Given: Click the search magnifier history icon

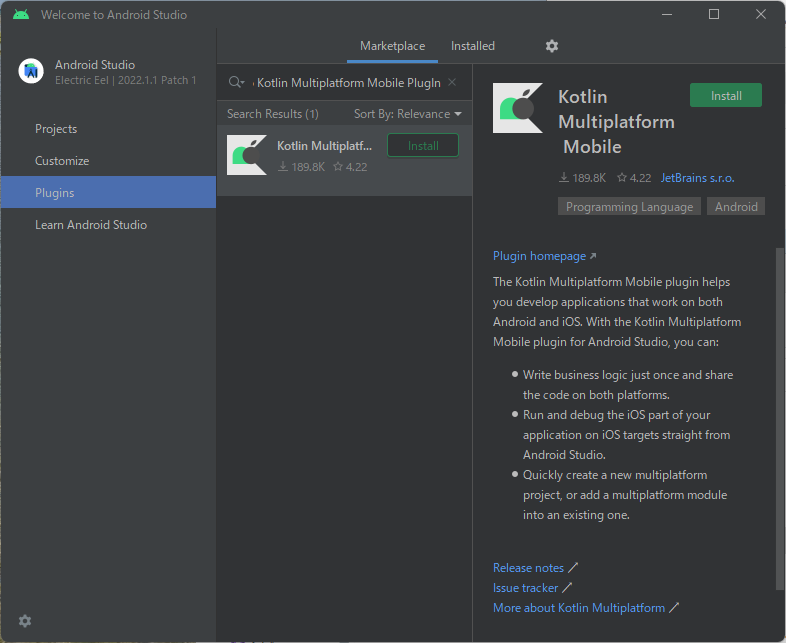Looking at the screenshot, I should tap(237, 83).
